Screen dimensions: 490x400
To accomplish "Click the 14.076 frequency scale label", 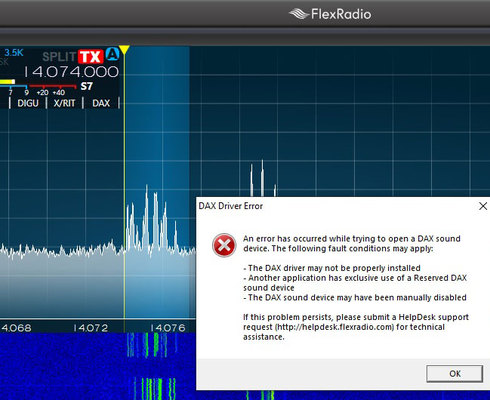I will 168,328.
